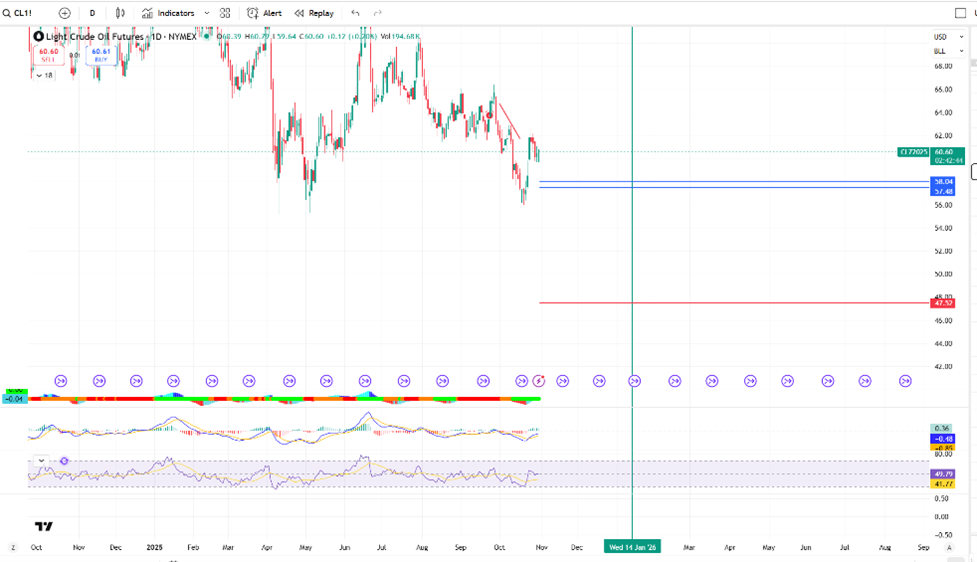Expand the indicators favorites dropdown arrow
The height and width of the screenshot is (562, 977).
click(207, 13)
